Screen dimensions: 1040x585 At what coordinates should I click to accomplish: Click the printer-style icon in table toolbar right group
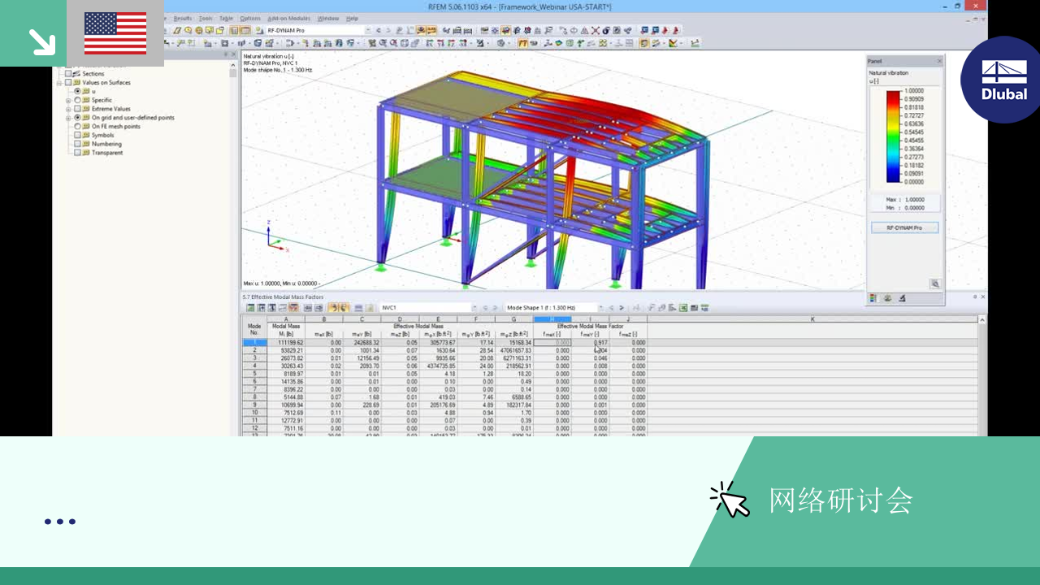coord(694,308)
